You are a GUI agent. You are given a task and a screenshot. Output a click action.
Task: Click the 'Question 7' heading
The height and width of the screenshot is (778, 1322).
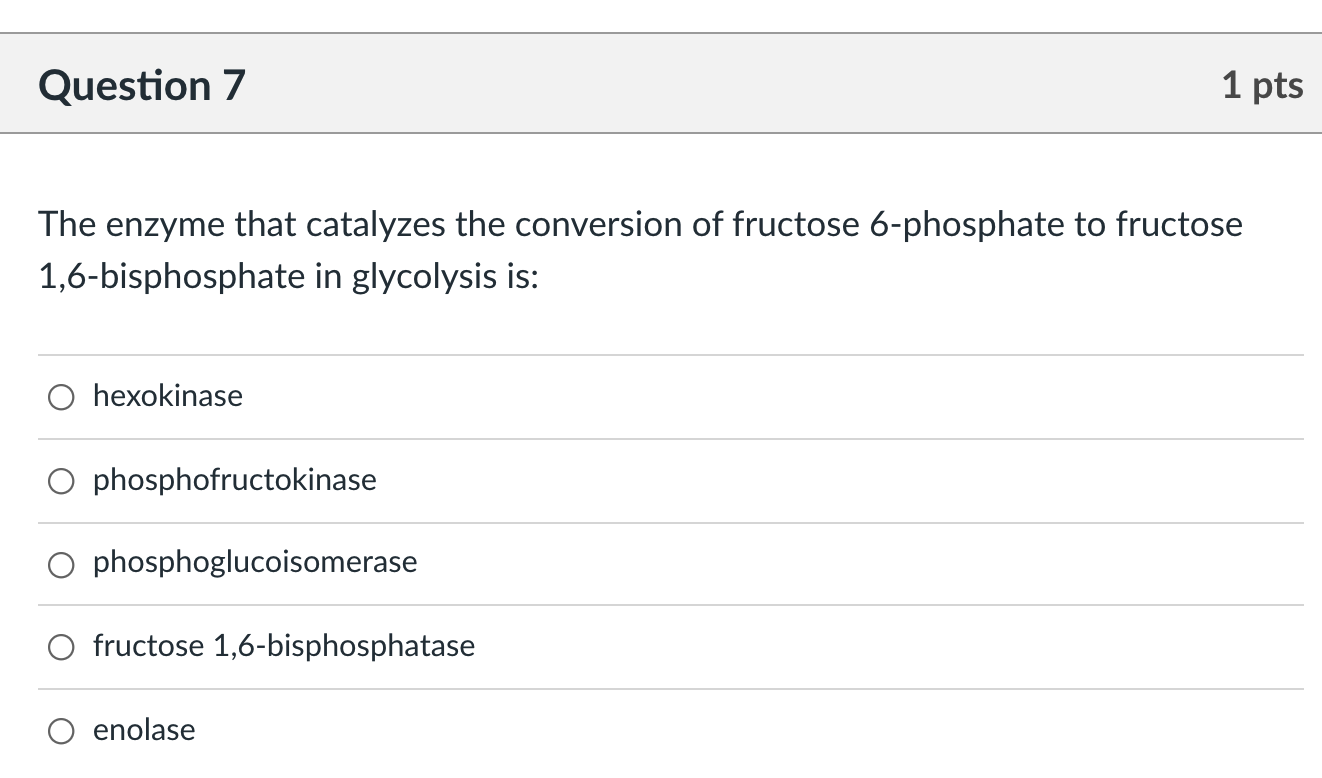coord(141,86)
